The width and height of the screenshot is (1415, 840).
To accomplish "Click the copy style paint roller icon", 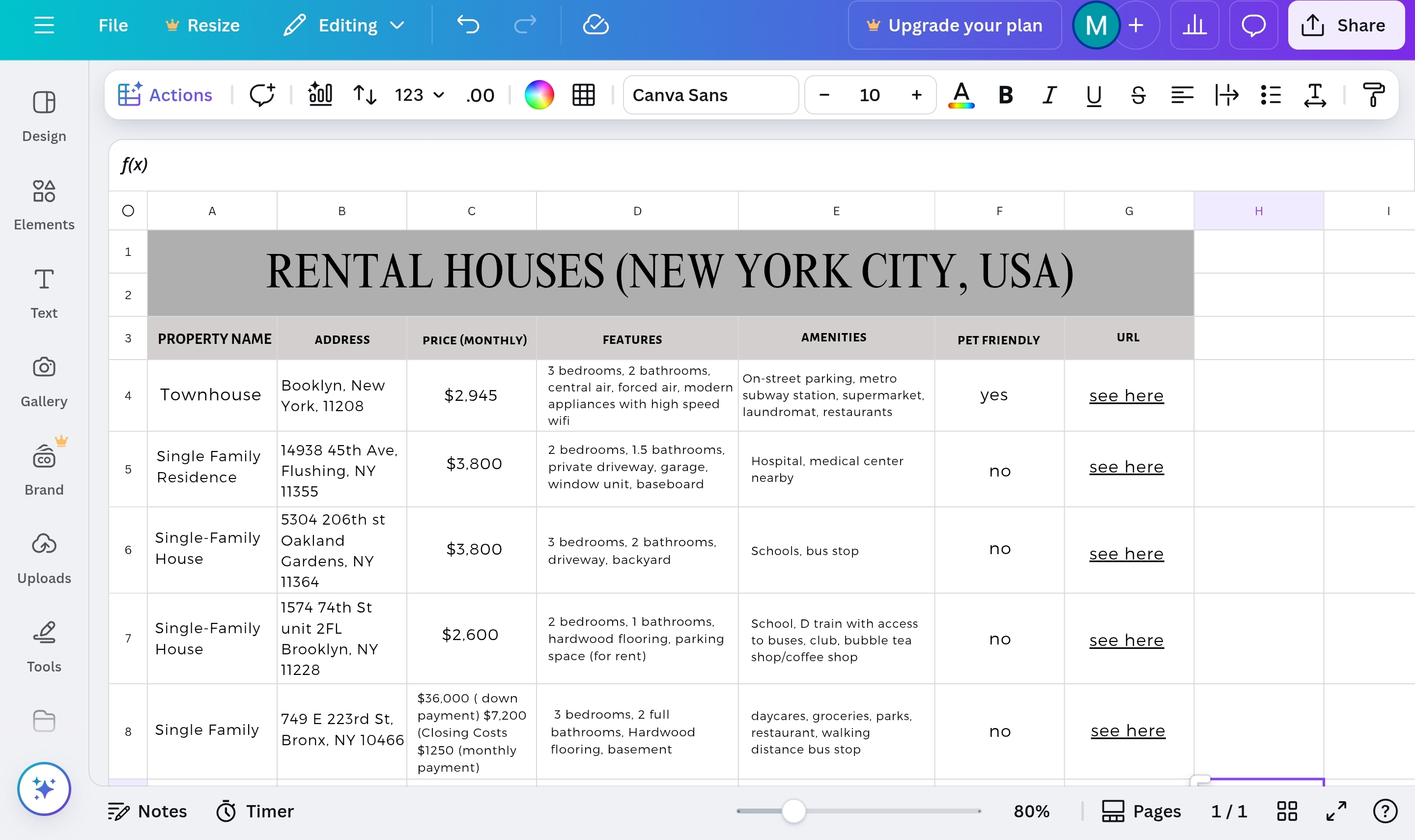I will (1373, 94).
